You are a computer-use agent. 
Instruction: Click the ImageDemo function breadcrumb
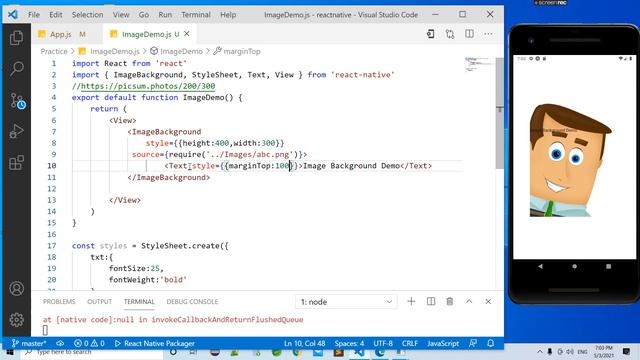click(181, 51)
